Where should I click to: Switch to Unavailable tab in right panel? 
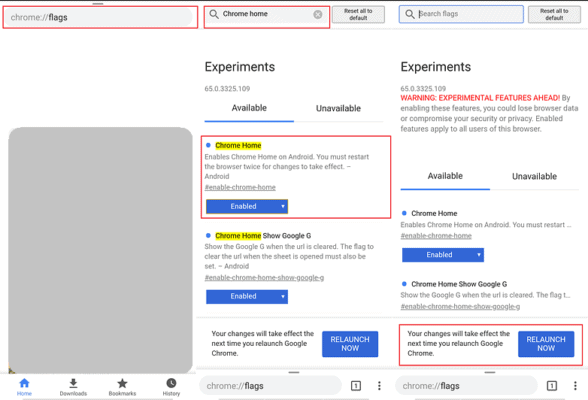(x=534, y=176)
